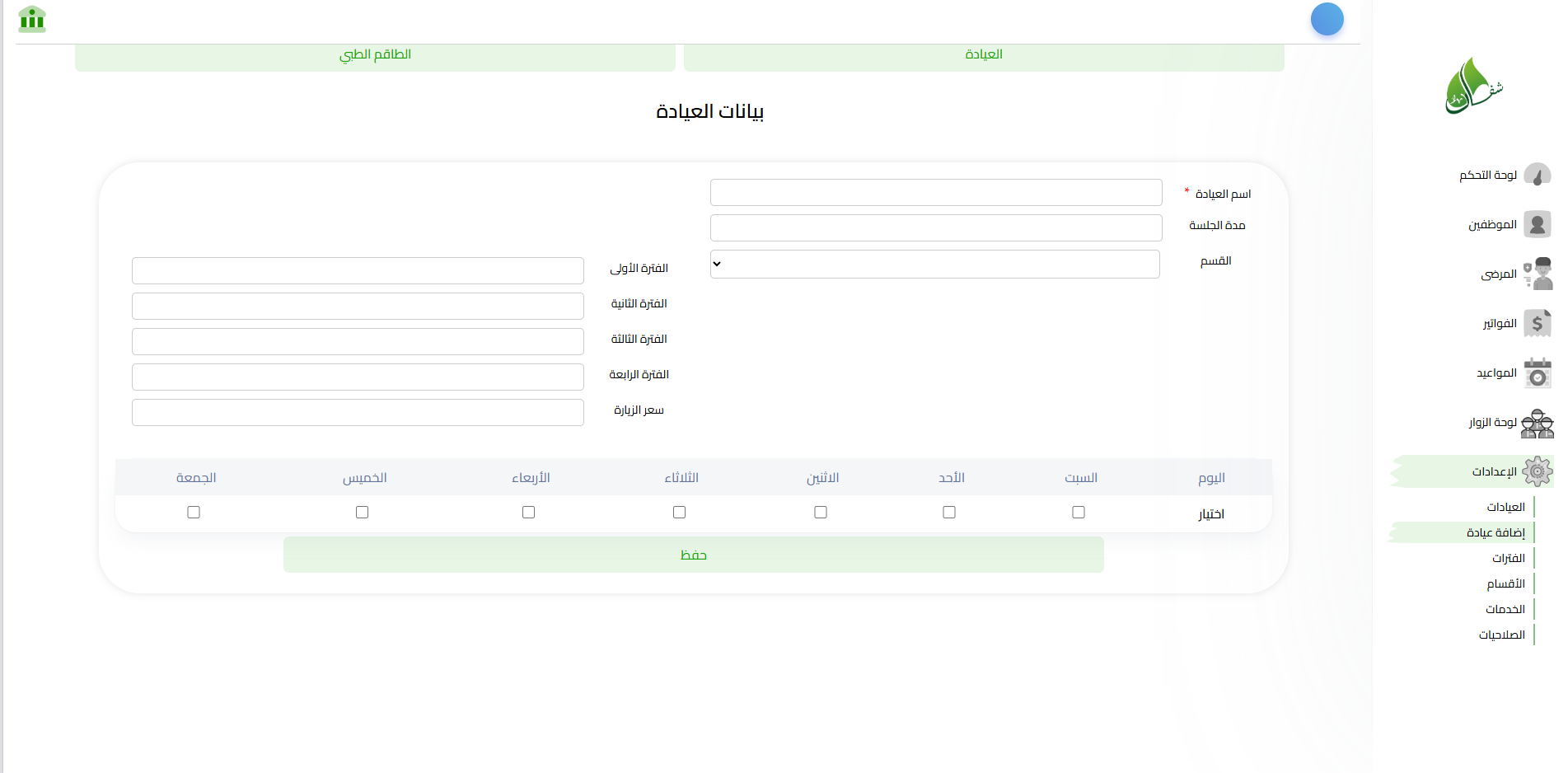1568x773 pixels.
Task: Check the Saturday (السبت) checkbox
Action: [x=1078, y=513]
